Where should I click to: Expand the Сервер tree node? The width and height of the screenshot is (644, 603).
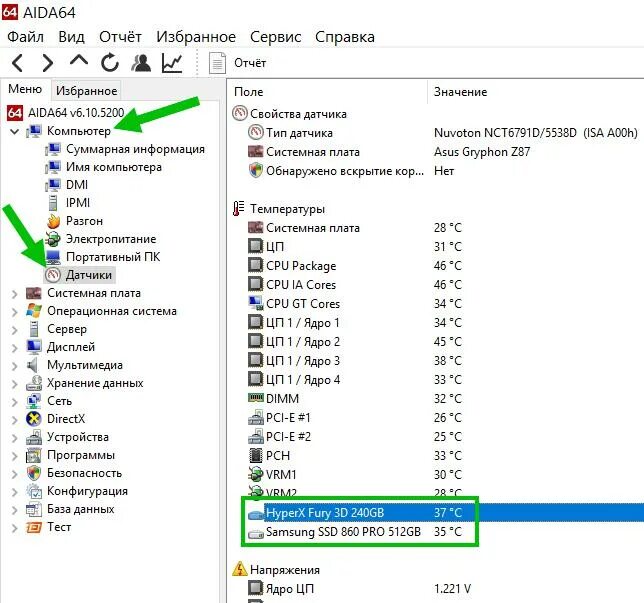tap(15, 330)
